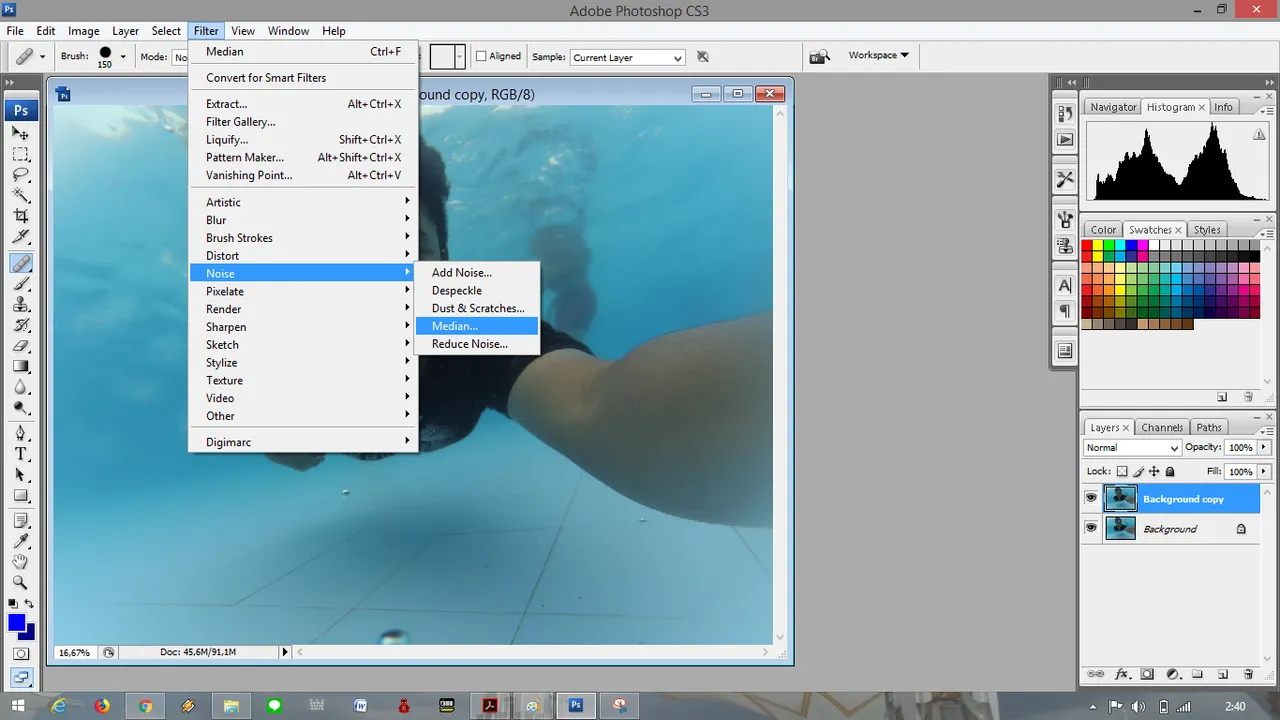This screenshot has width=1280, height=720.
Task: Select the Slice tool
Action: [x=21, y=238]
